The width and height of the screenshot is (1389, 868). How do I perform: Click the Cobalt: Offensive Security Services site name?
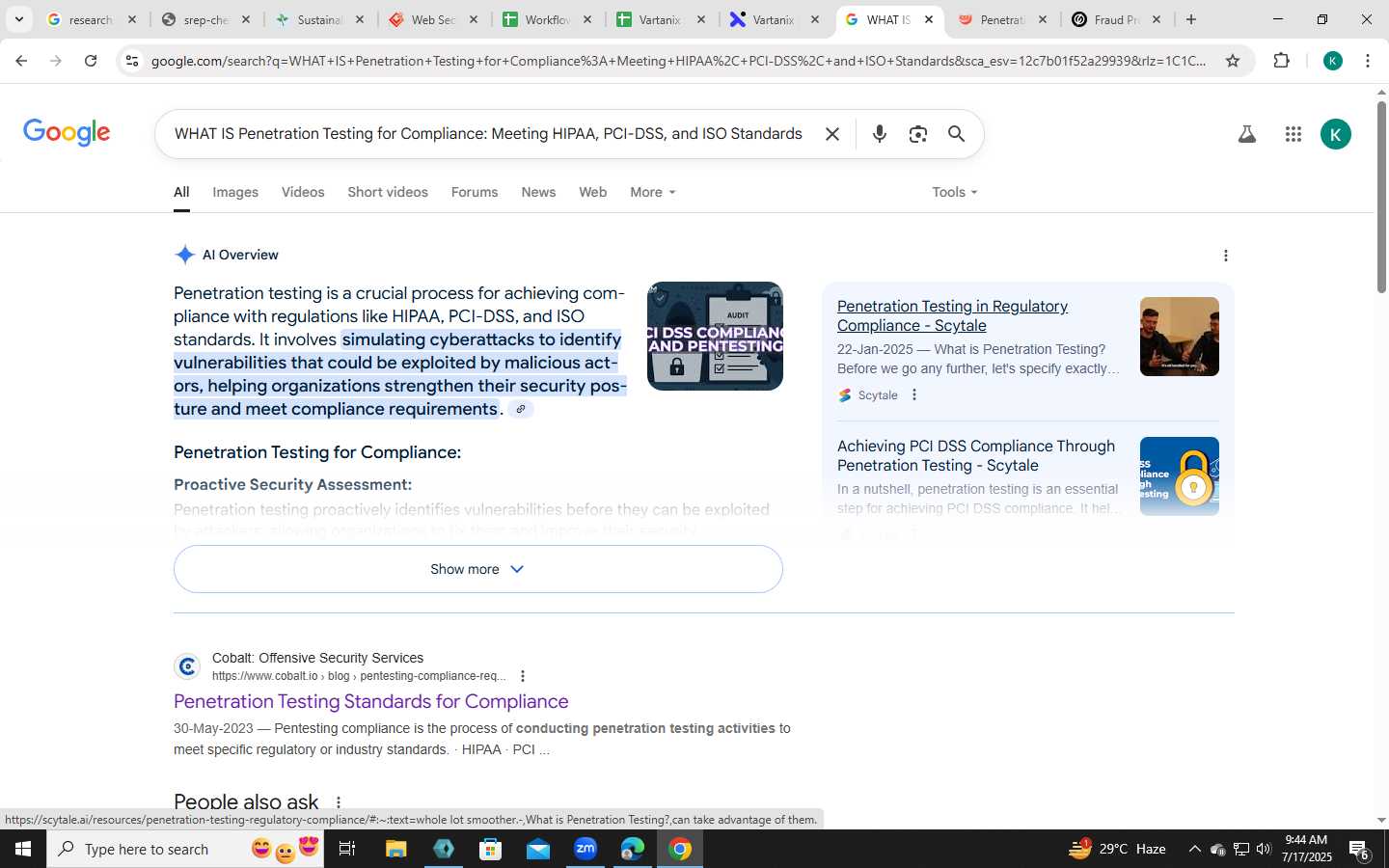[x=317, y=658]
